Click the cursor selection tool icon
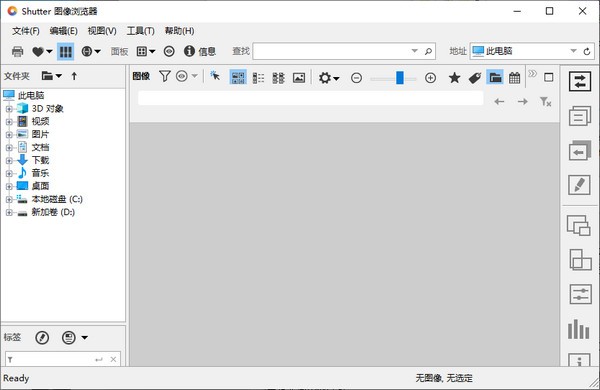Viewport: 600px width, 390px height. pos(215,76)
